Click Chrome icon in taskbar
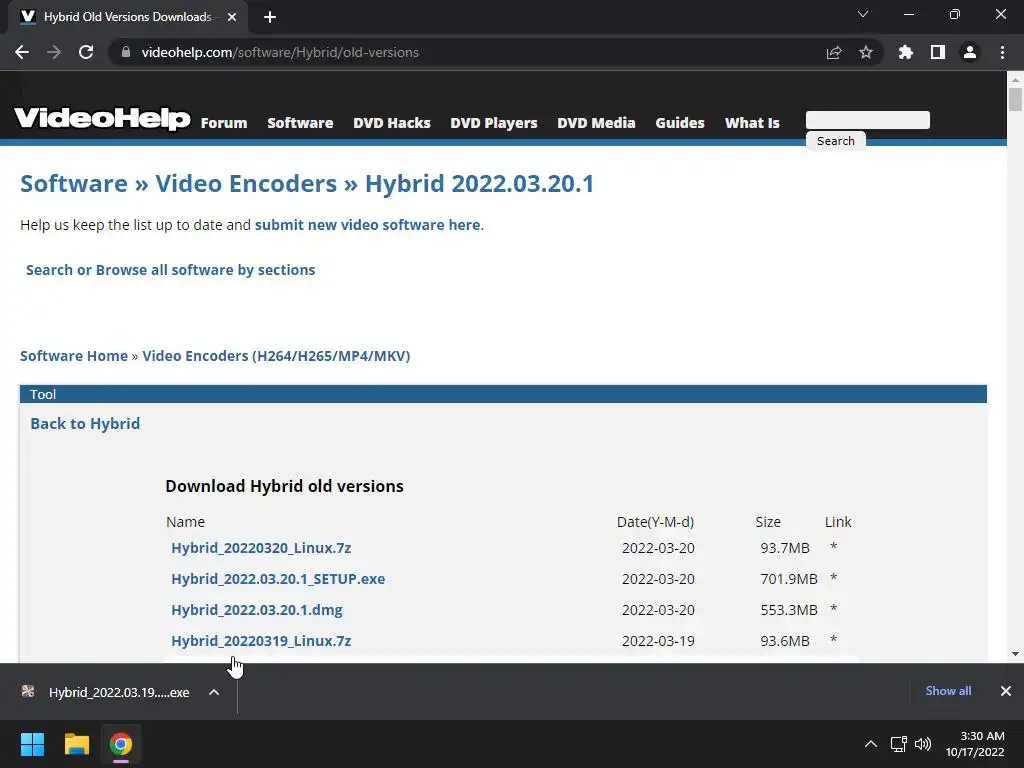Screen dimensions: 1024x768 (x=120, y=744)
